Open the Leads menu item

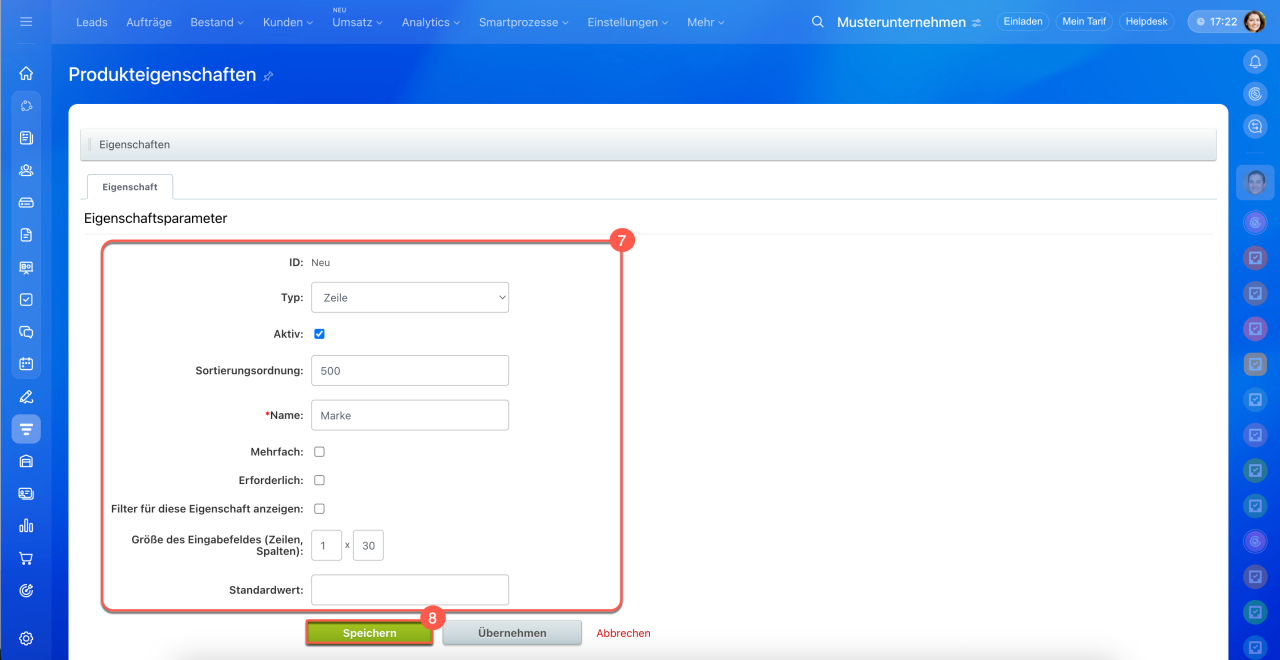tap(92, 22)
